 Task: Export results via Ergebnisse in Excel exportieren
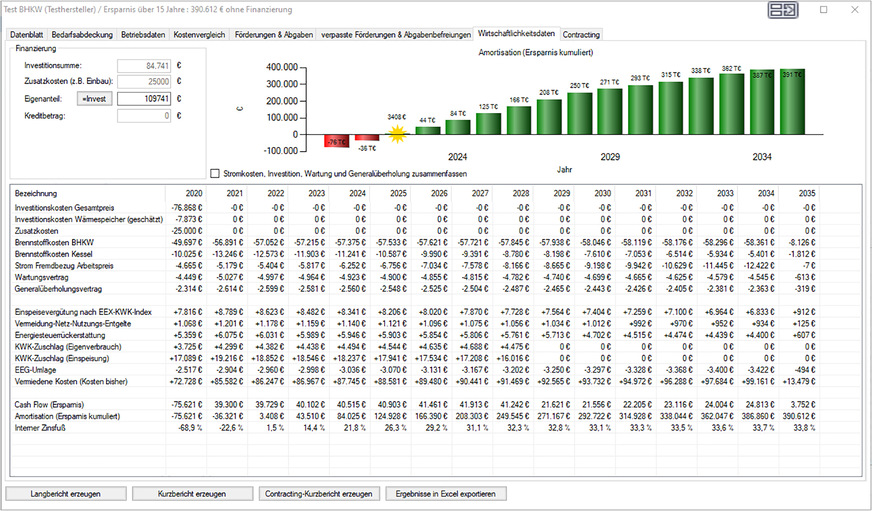point(446,494)
